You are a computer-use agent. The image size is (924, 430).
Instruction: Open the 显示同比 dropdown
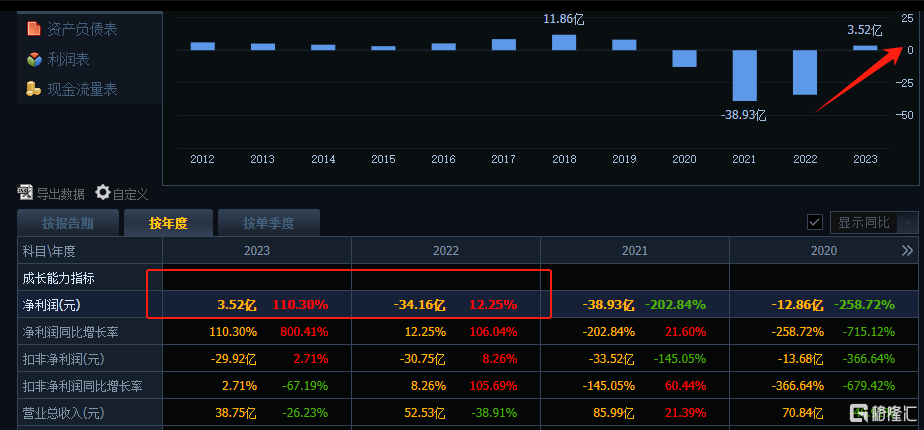tap(907, 222)
